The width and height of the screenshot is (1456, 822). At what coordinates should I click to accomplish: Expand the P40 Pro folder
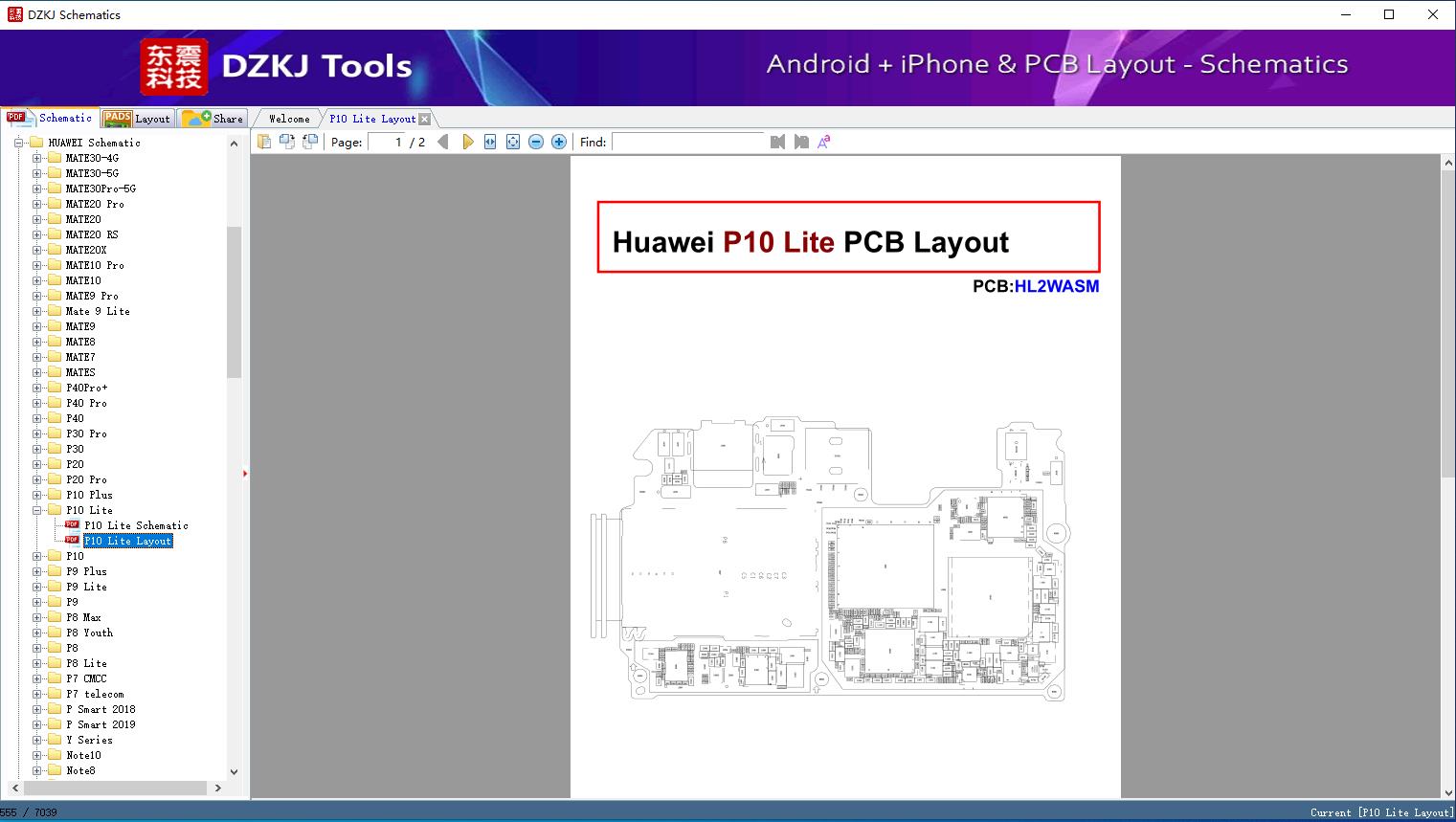tap(37, 403)
